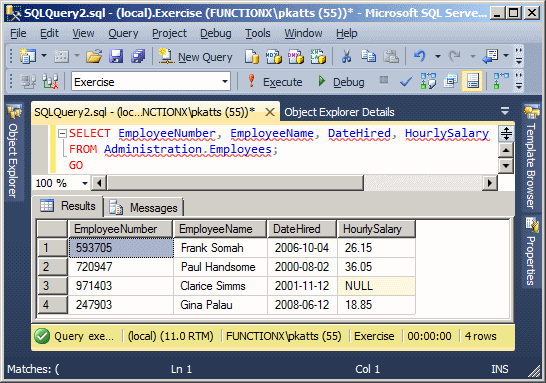
Task: Open the Properties side panel
Action: coord(531,251)
